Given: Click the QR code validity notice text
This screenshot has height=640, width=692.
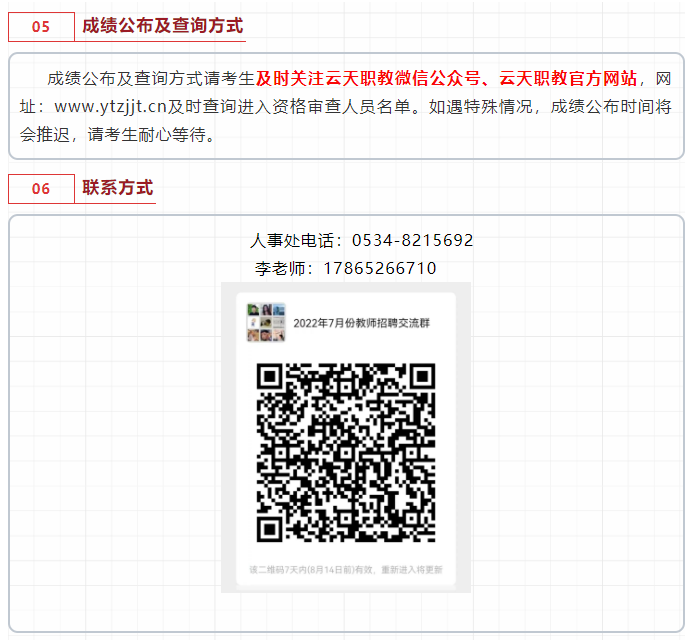Looking at the screenshot, I should pyautogui.click(x=346, y=570).
